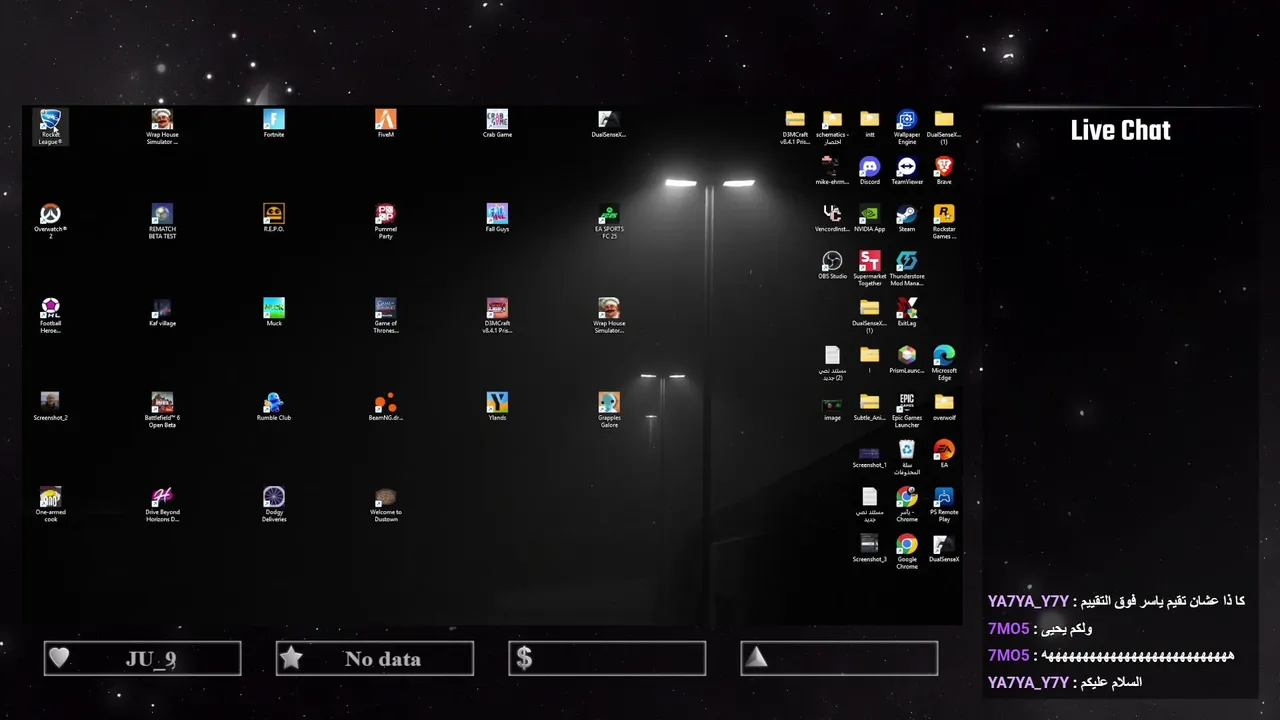This screenshot has height=720, width=1280.
Task: Launch Battlefield 6 Open Beta
Action: (x=162, y=411)
